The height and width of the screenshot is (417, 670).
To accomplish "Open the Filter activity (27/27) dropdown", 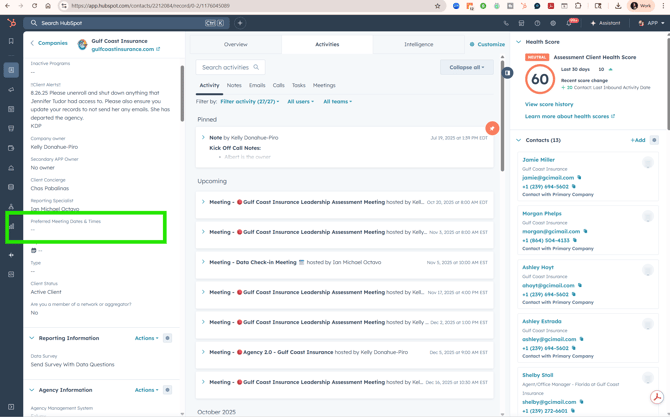I will (x=250, y=101).
